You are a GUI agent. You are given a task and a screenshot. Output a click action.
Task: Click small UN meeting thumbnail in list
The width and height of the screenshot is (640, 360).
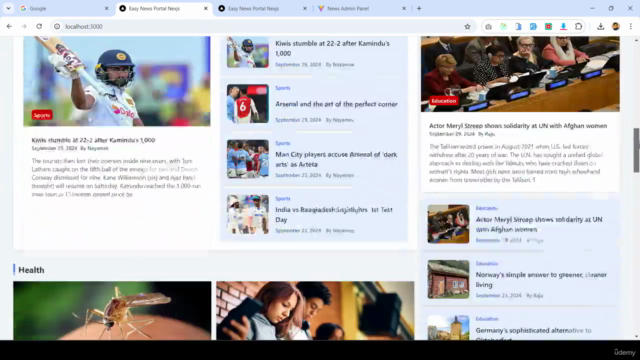(448, 224)
